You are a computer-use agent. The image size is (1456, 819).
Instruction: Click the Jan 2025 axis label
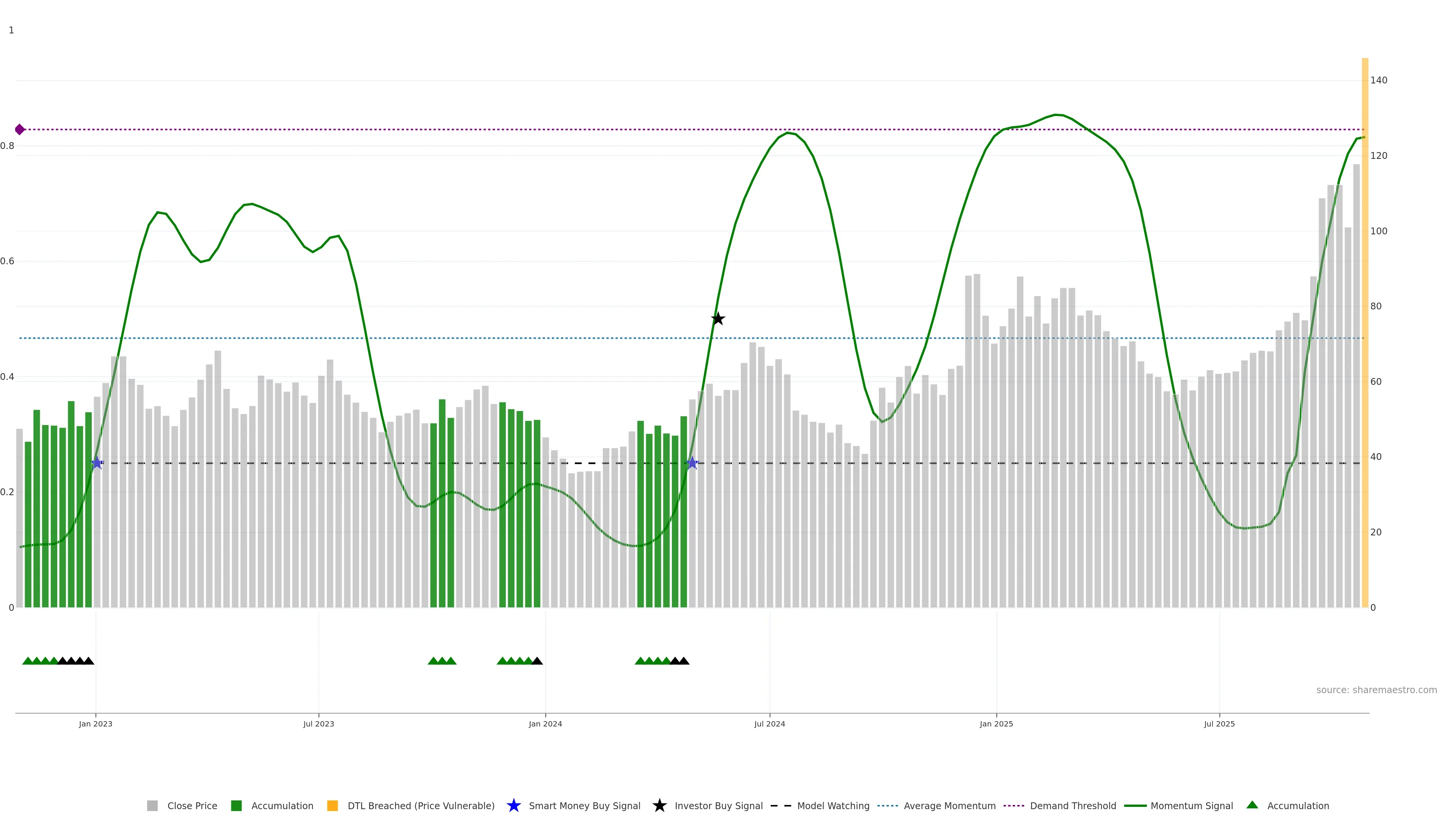pos(996,723)
